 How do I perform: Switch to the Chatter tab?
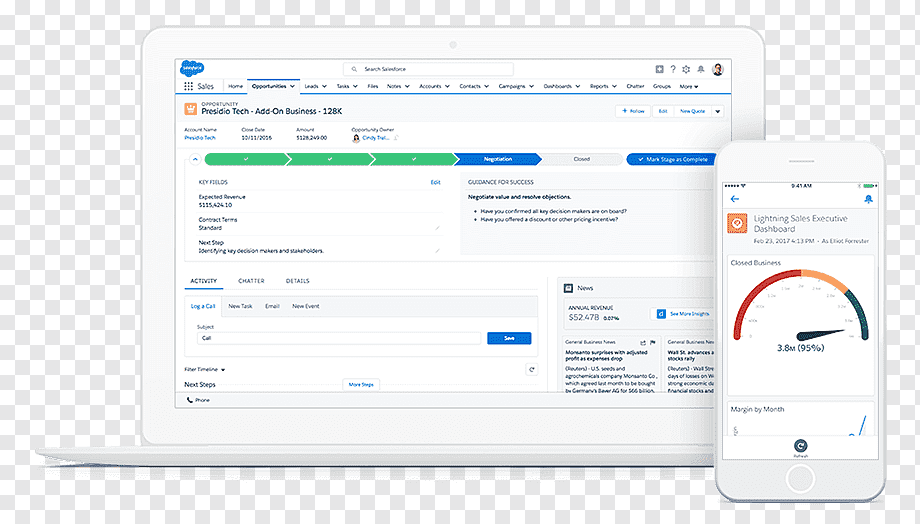[251, 281]
